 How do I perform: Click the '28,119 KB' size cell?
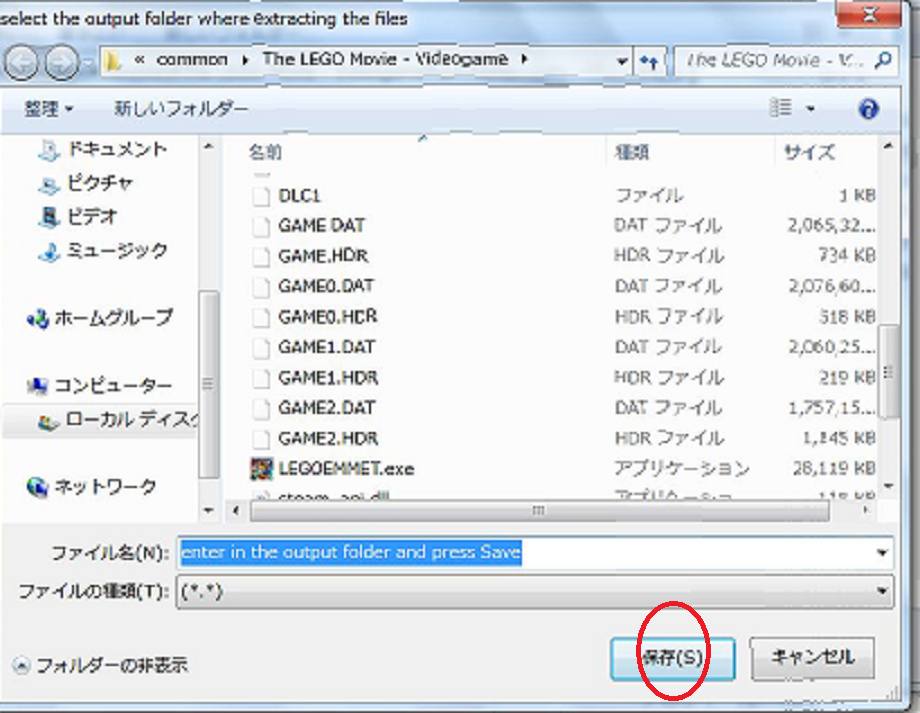[834, 468]
